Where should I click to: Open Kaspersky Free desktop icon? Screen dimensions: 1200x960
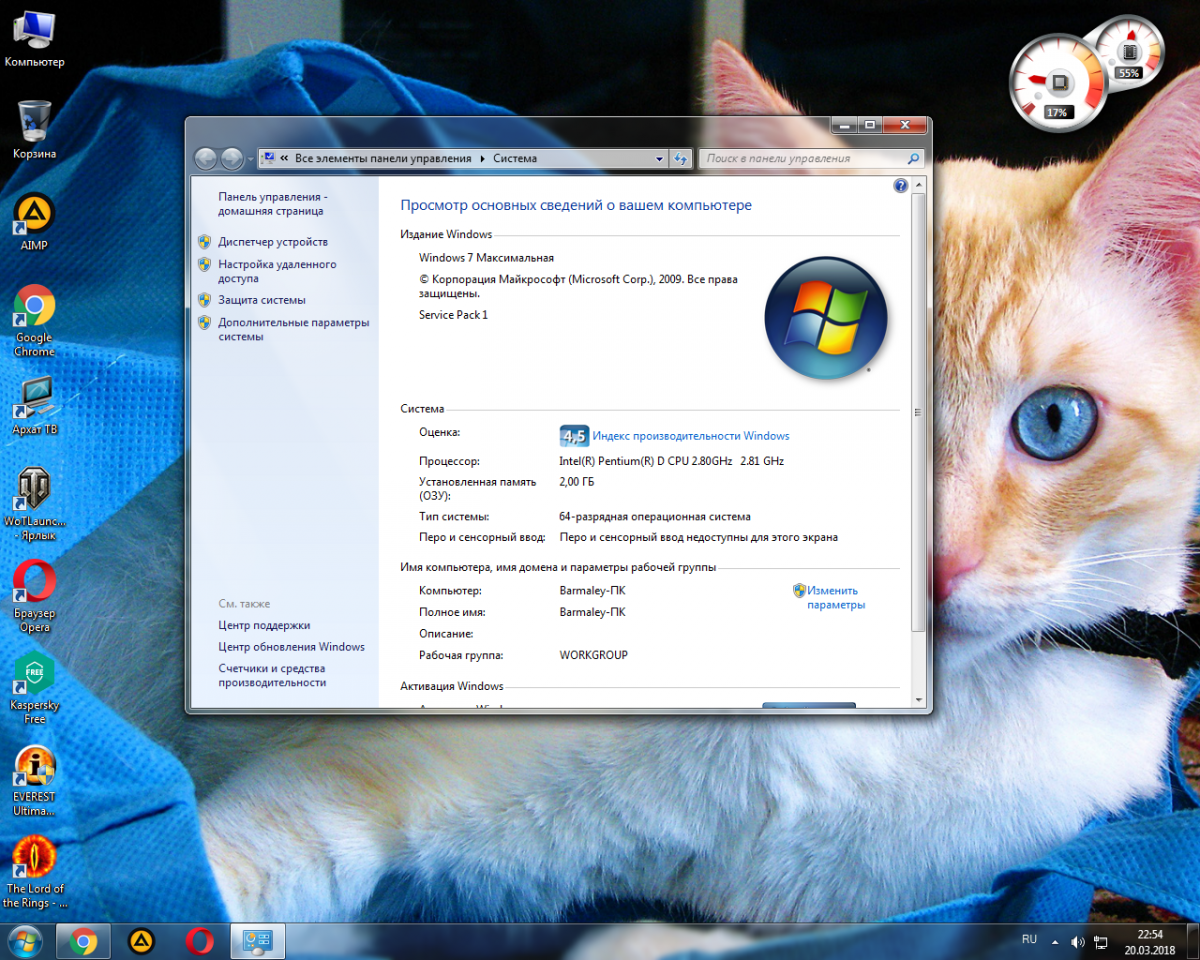click(x=34, y=675)
